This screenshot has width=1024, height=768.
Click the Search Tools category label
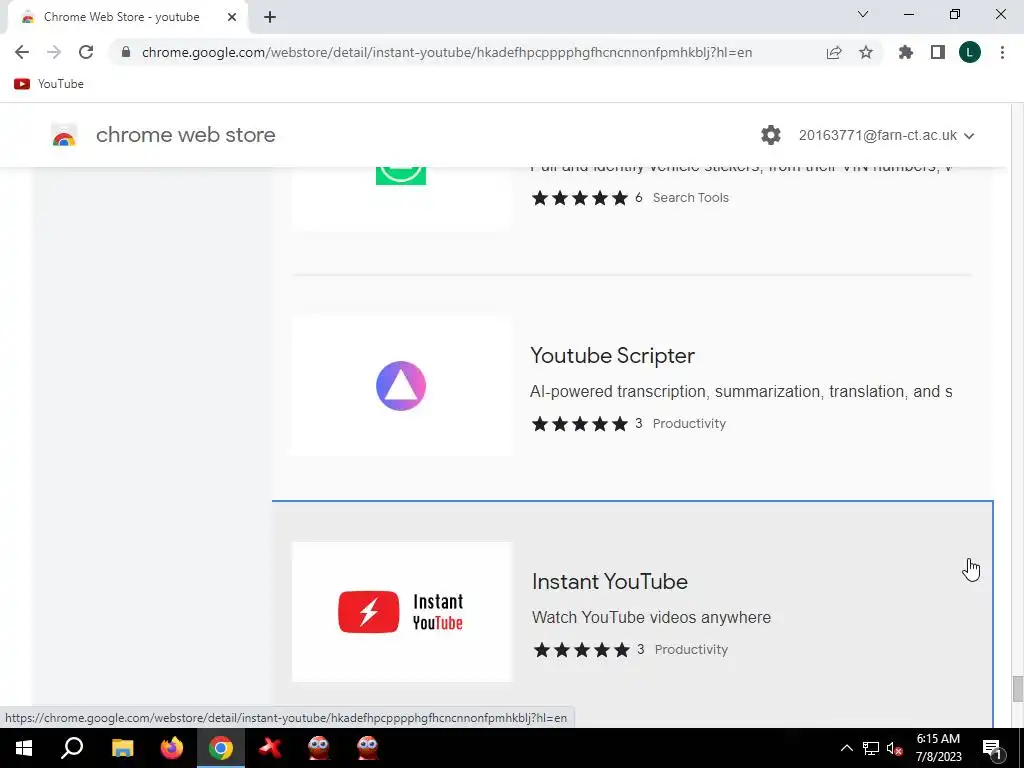[690, 198]
